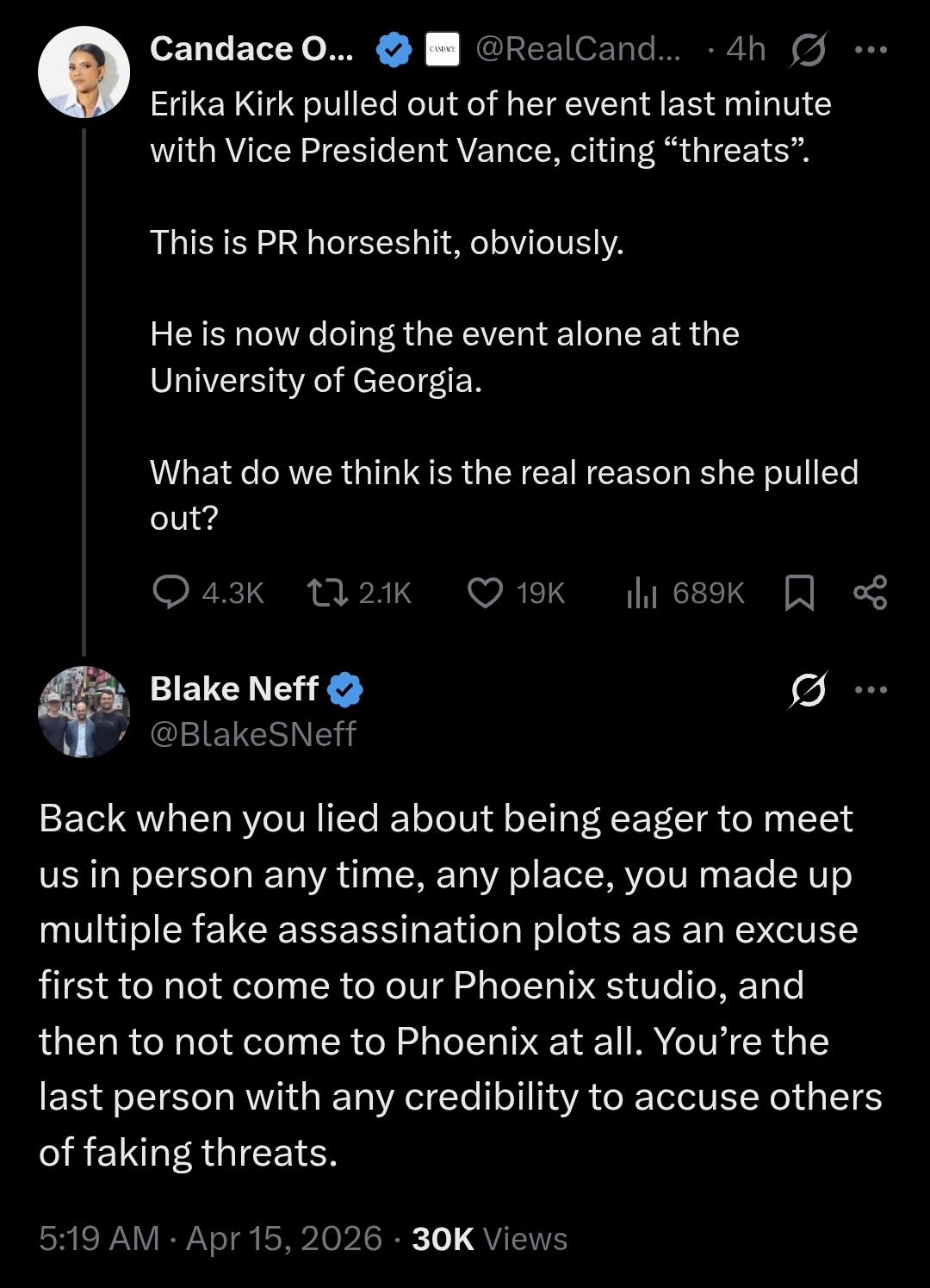Tap Blake Neff's blue verified badge
The height and width of the screenshot is (1288, 930).
[345, 689]
